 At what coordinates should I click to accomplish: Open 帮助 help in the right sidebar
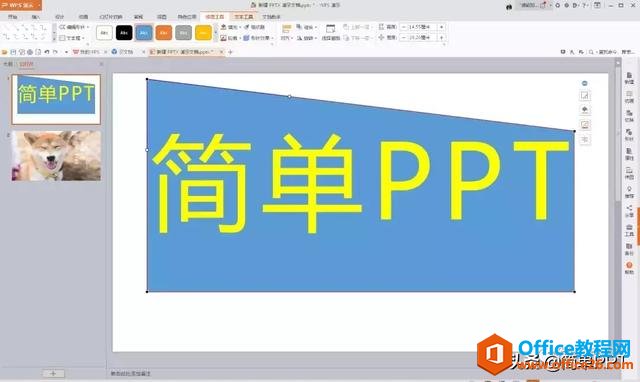[629, 268]
